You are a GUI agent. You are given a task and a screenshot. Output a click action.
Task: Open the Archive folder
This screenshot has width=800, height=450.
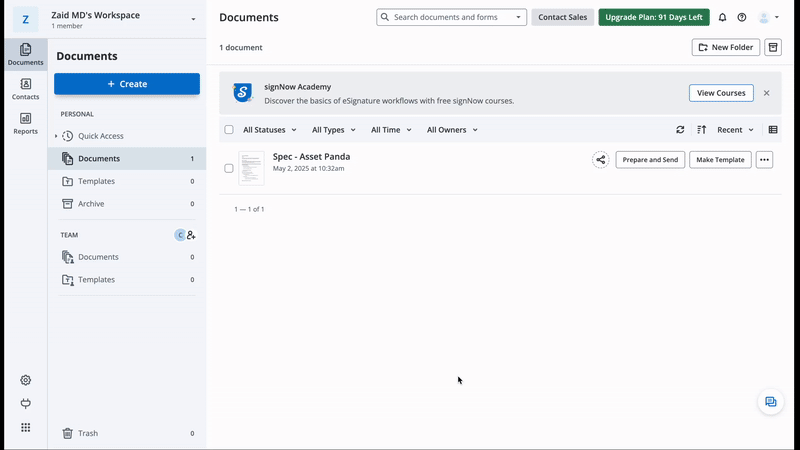tap(127, 204)
